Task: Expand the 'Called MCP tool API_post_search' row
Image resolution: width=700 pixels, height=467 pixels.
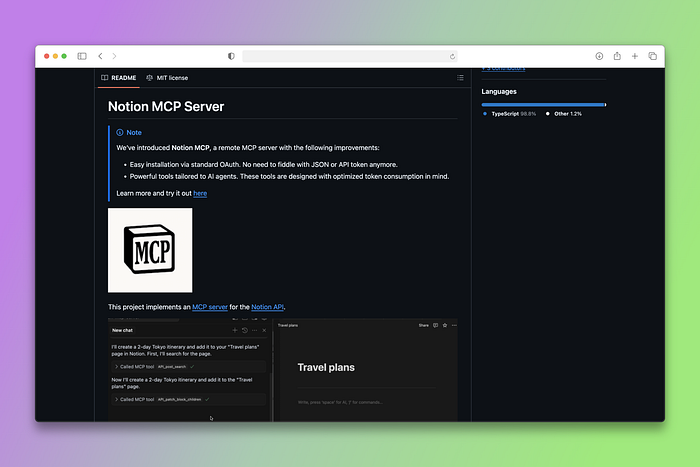Action: click(188, 367)
